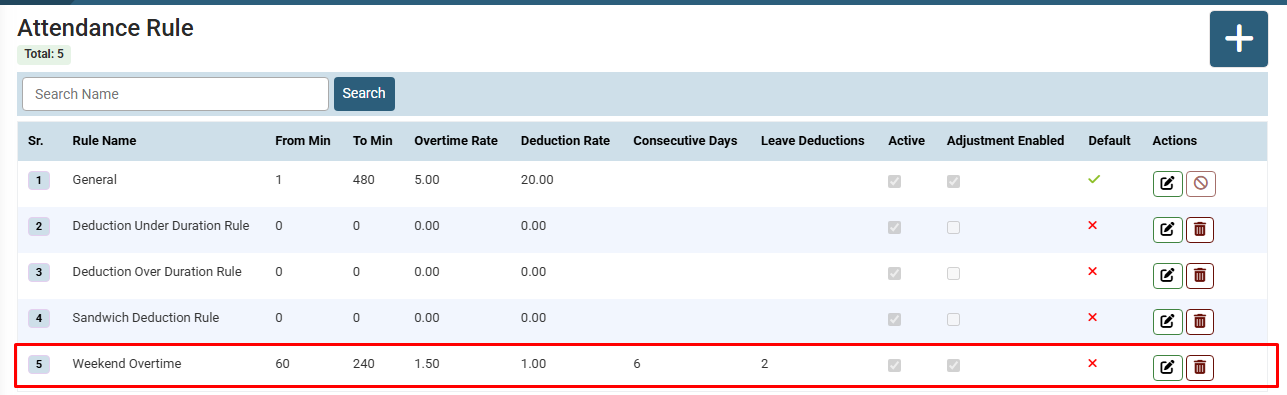Toggle Active checkbox for Sandwich Deduction Rule
The width and height of the screenshot is (1287, 395).
[895, 320]
